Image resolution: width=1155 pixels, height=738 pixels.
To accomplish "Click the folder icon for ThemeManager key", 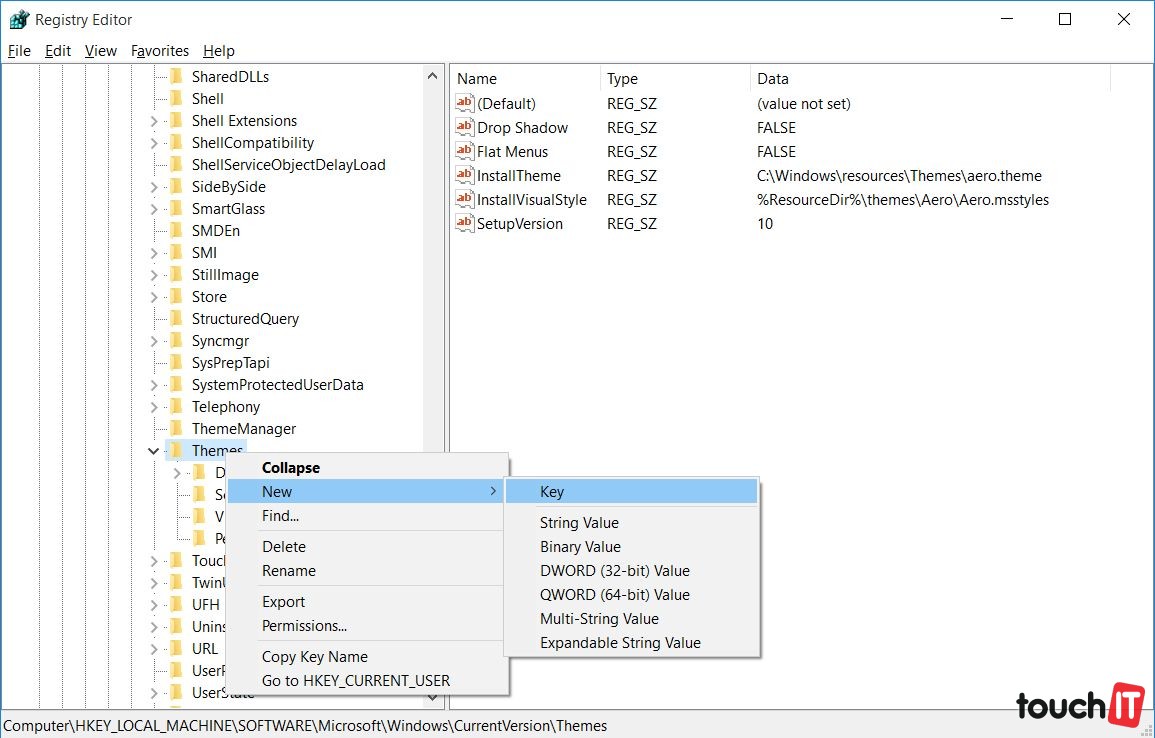I will point(177,429).
